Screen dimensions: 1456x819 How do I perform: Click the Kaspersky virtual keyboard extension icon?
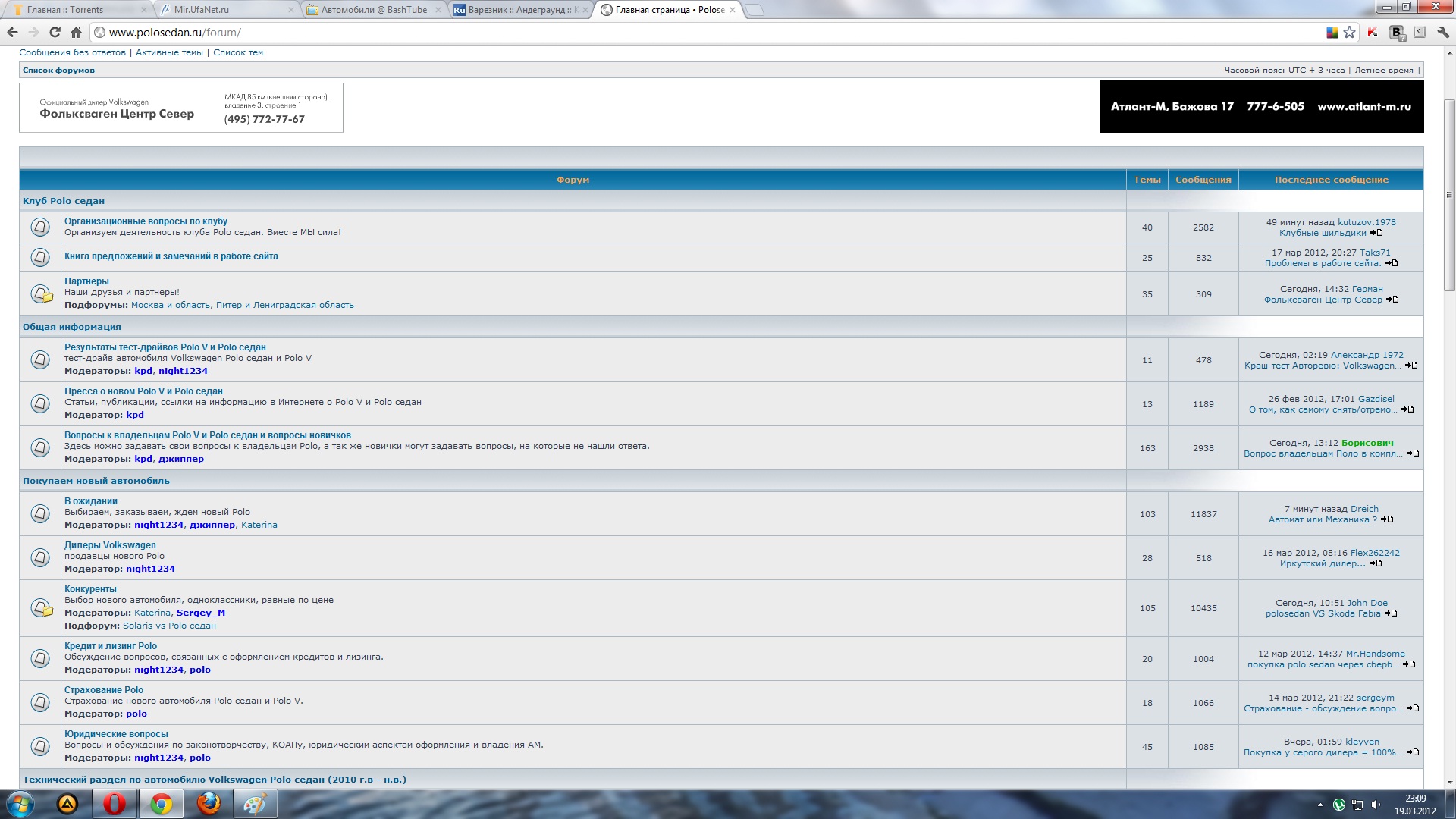1420,33
